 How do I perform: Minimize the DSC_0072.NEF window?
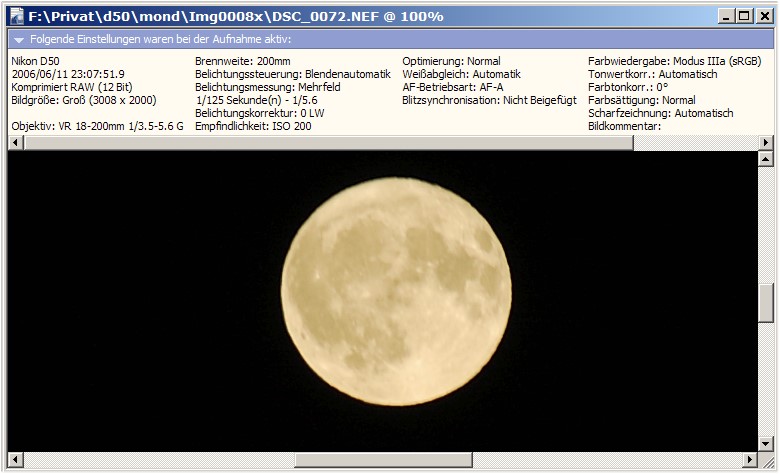[725, 16]
